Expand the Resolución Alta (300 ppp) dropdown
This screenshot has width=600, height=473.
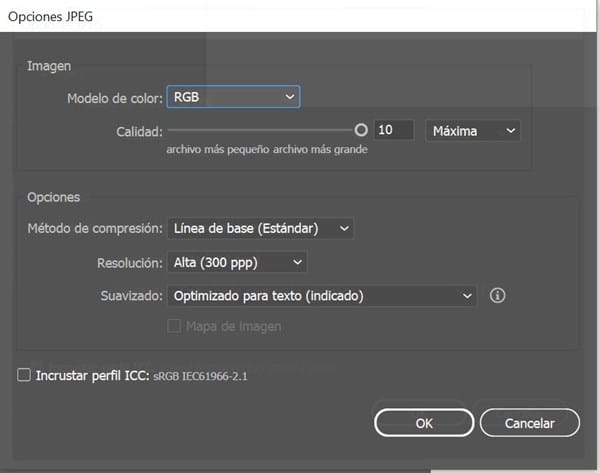pyautogui.click(x=236, y=262)
